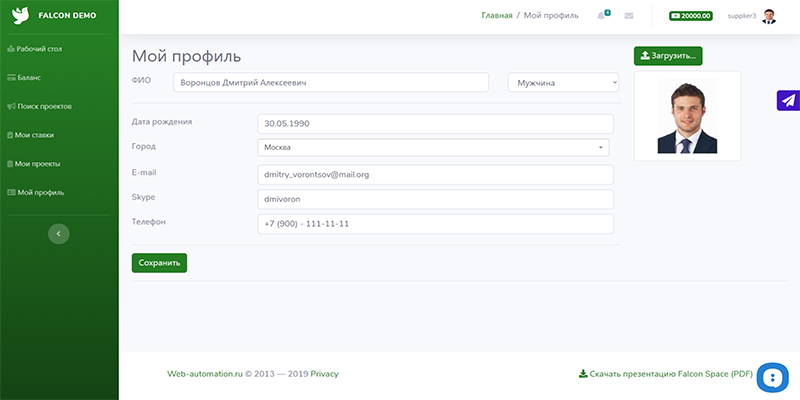Image resolution: width=800 pixels, height=400 pixels.
Task: Click the Загрузить upload button
Action: (668, 55)
